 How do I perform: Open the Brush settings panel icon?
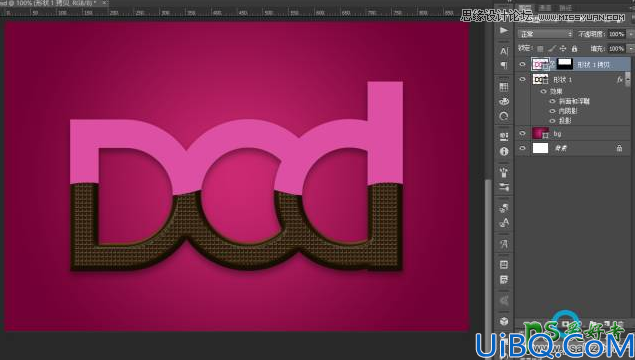pos(504,187)
